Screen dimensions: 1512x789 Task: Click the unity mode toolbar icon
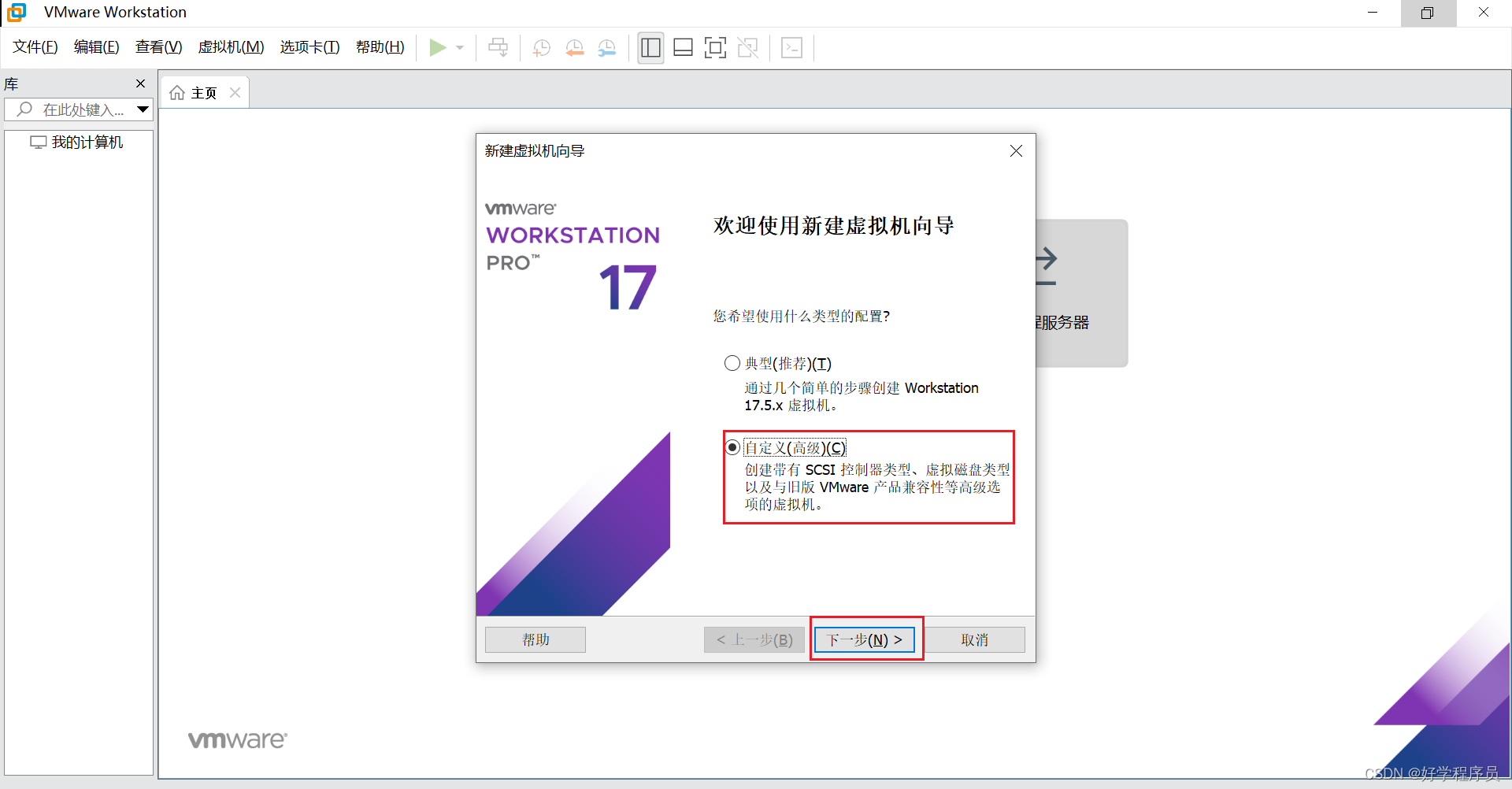pos(747,48)
